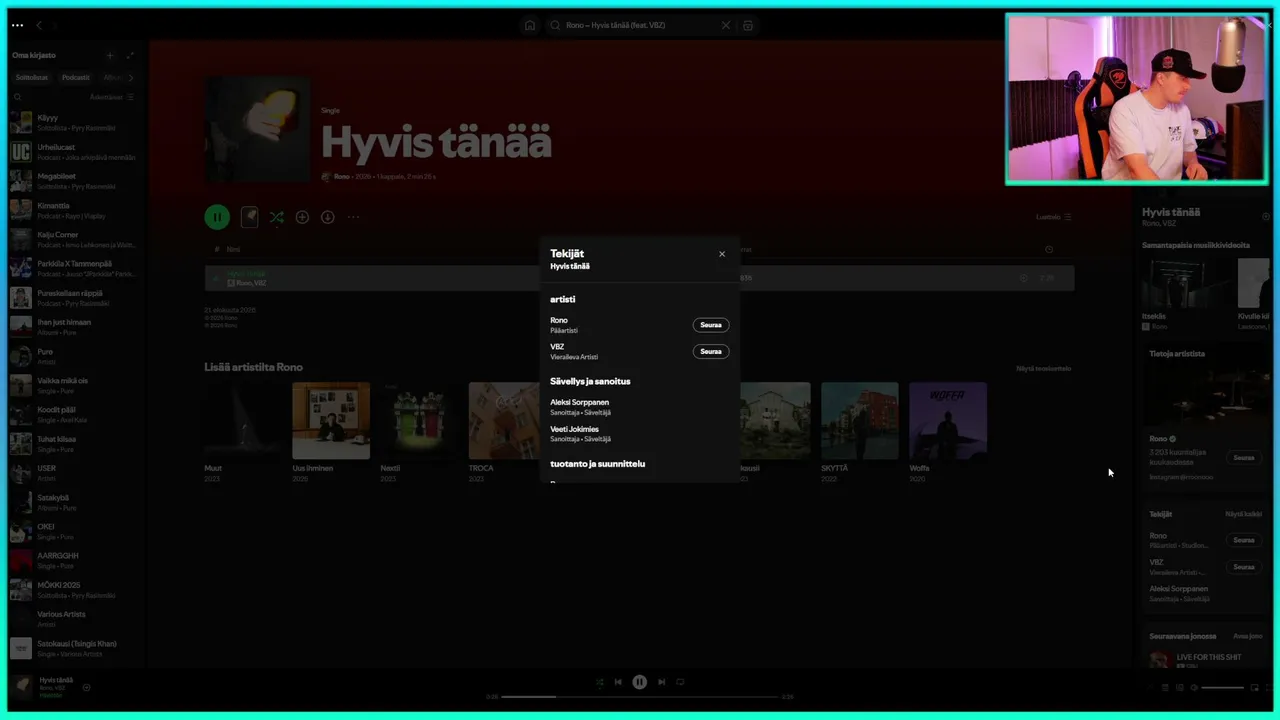Open Satokausi (Tsingis Khan) single
1280x720 pixels.
point(73,648)
